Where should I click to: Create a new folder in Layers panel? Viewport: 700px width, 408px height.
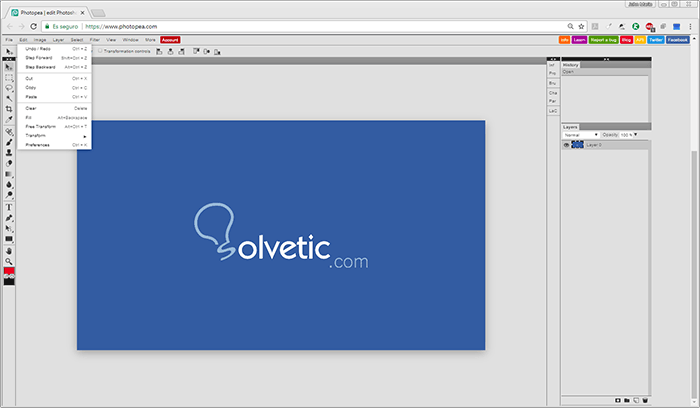tap(627, 400)
